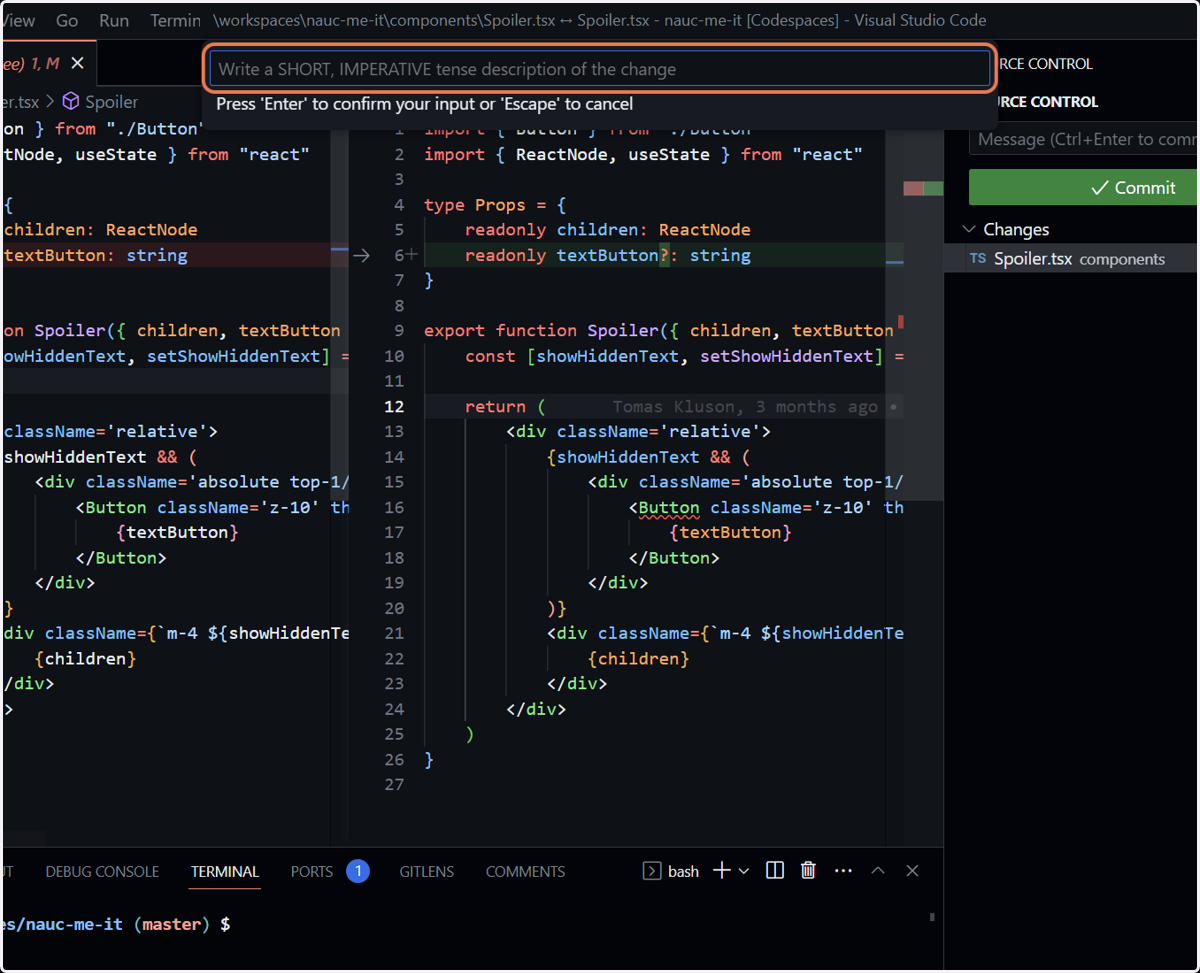The height and width of the screenshot is (973, 1200).
Task: Select the bash terminal profile
Action: 671,871
